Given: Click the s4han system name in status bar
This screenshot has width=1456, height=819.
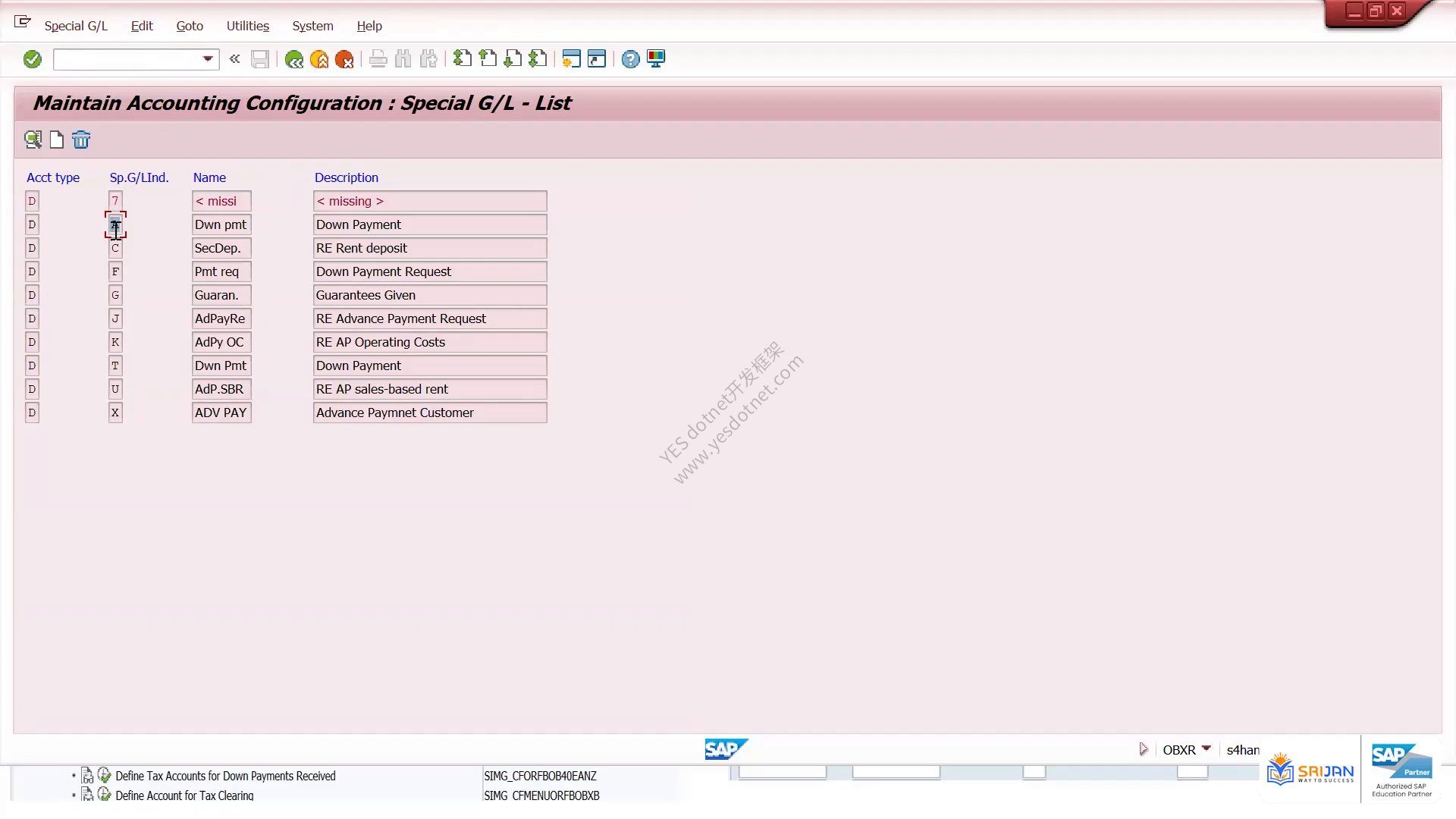Looking at the screenshot, I should (x=1243, y=749).
